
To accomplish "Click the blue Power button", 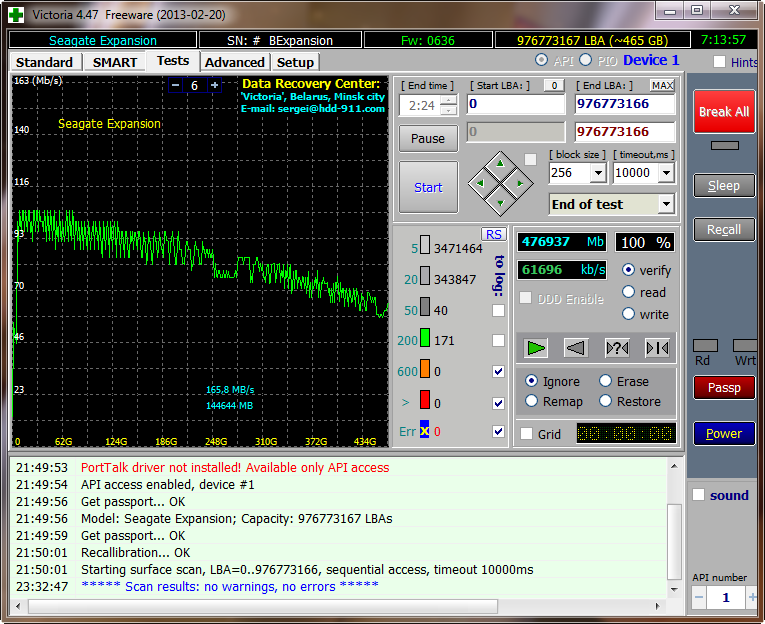I will (x=724, y=433).
